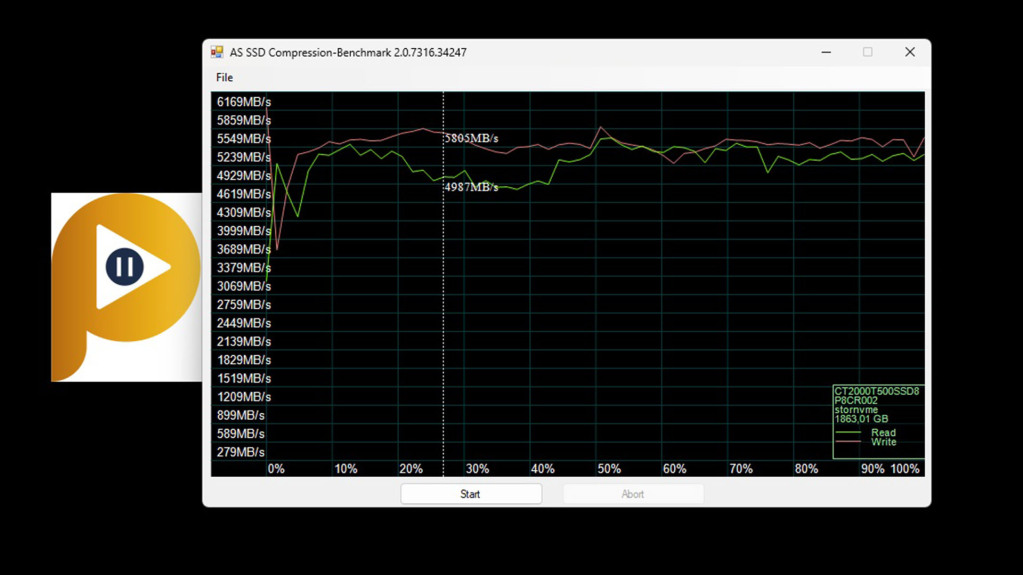
Task: Click the 3379MB/s axis label
Action: (x=243, y=268)
